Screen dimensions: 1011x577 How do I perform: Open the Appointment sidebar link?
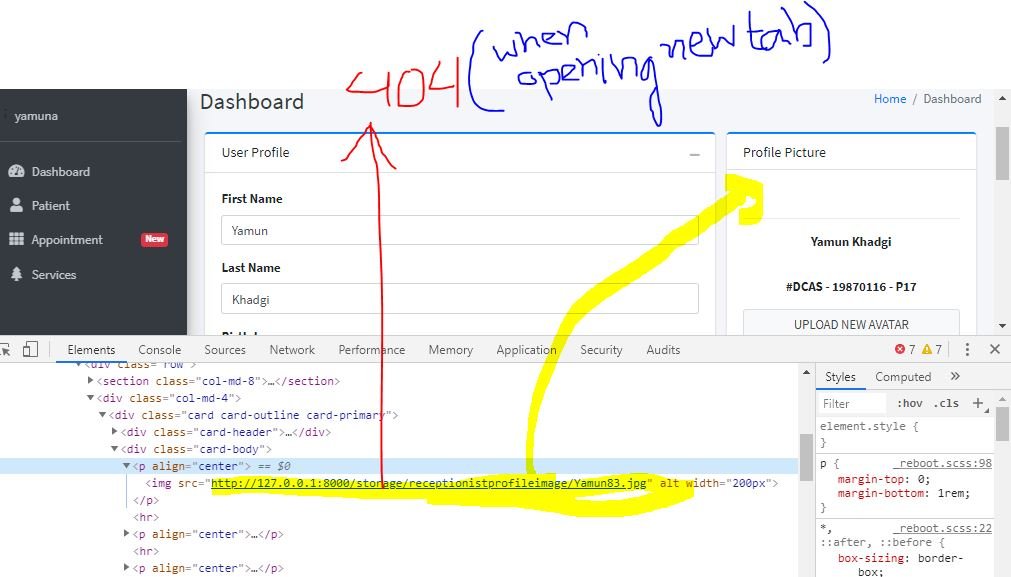67,240
